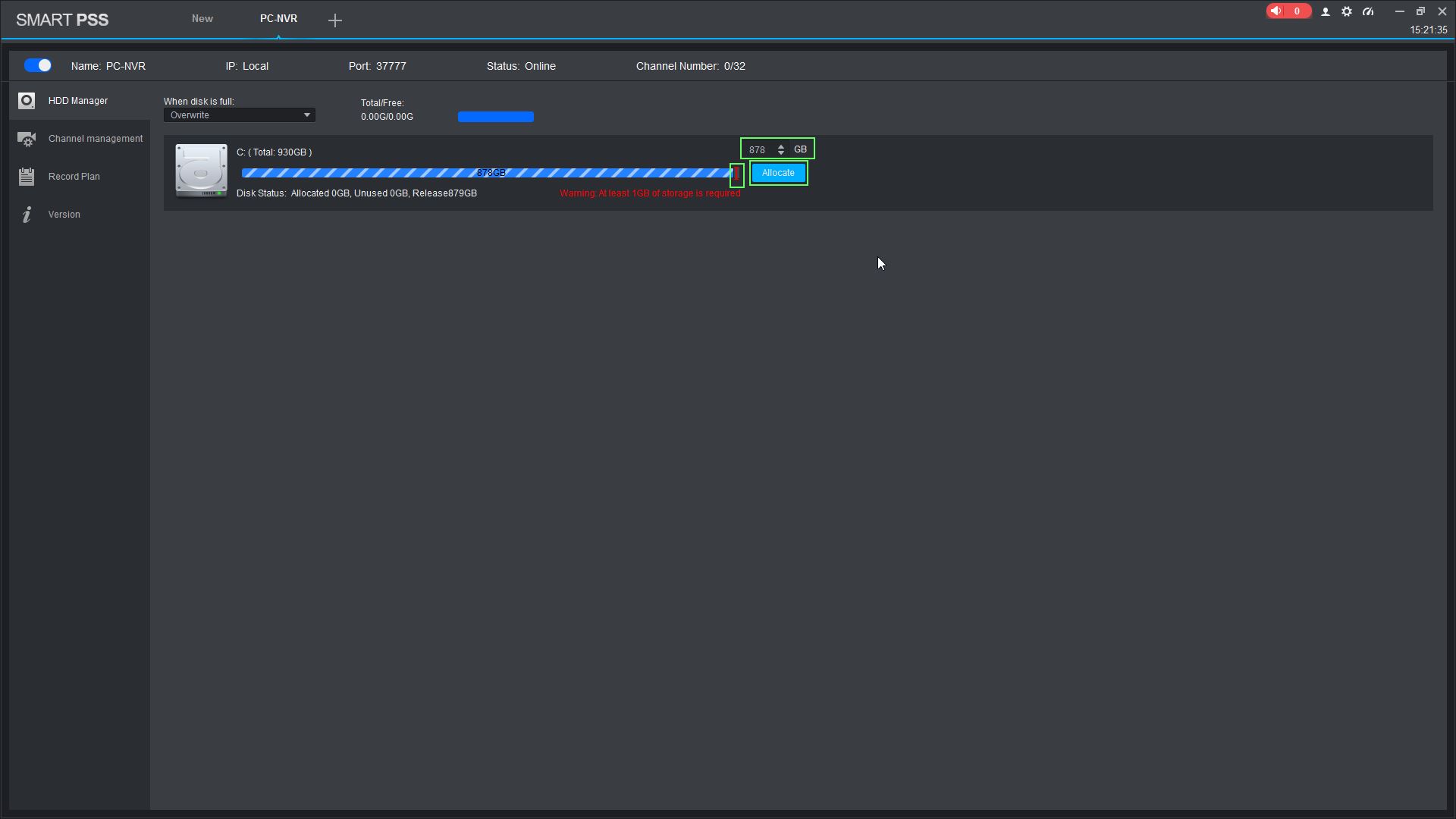Click the system performance gauge icon
The image size is (1456, 819).
click(1368, 12)
